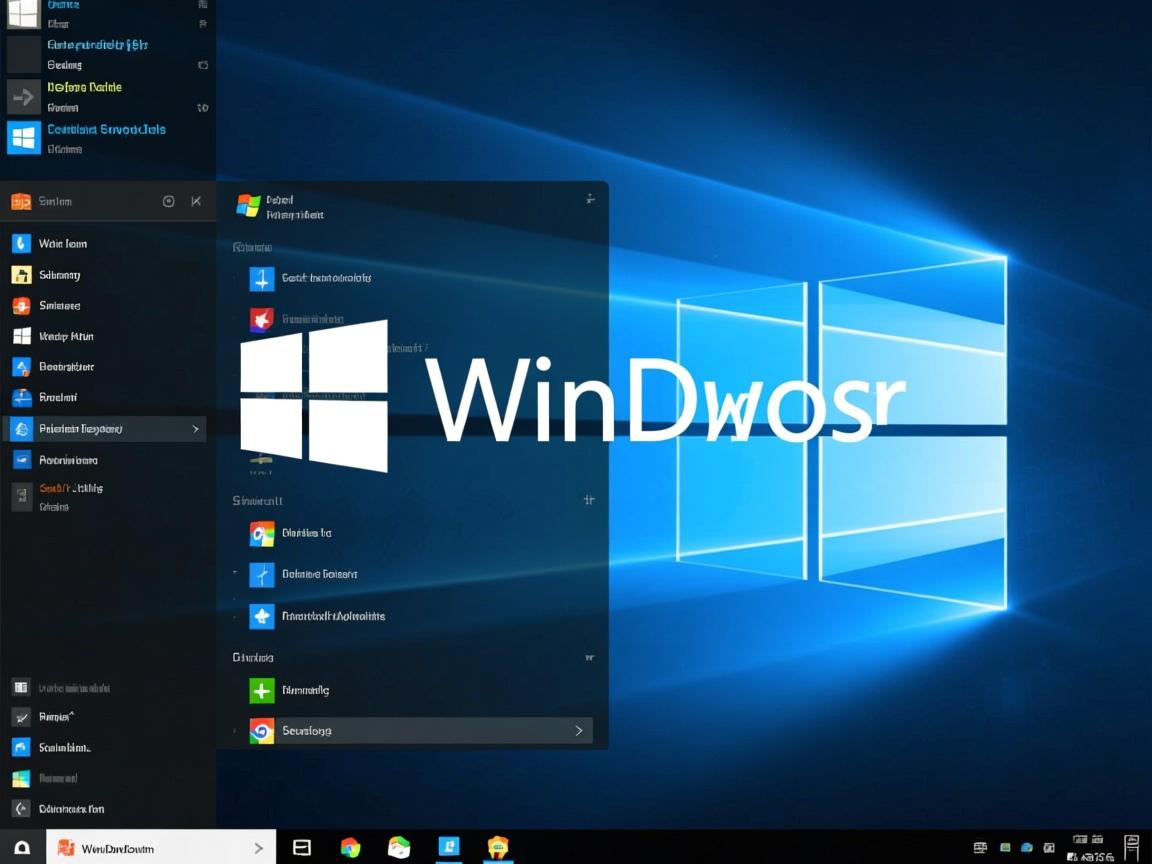Viewport: 1152px width, 864px height.
Task: Click the blue code app icon on the taskbar
Action: [x=449, y=847]
